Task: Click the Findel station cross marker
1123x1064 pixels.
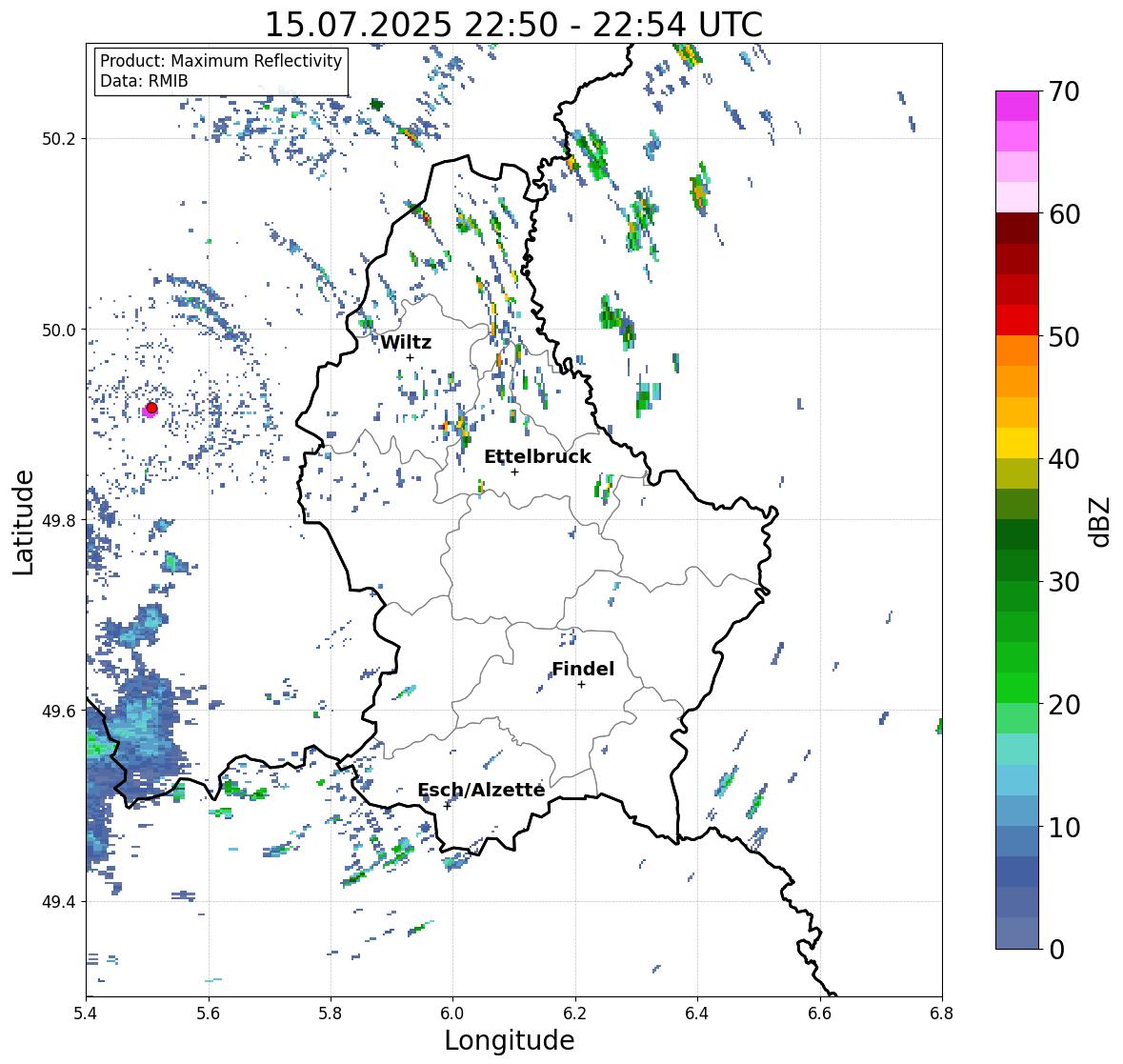Action: coord(582,685)
